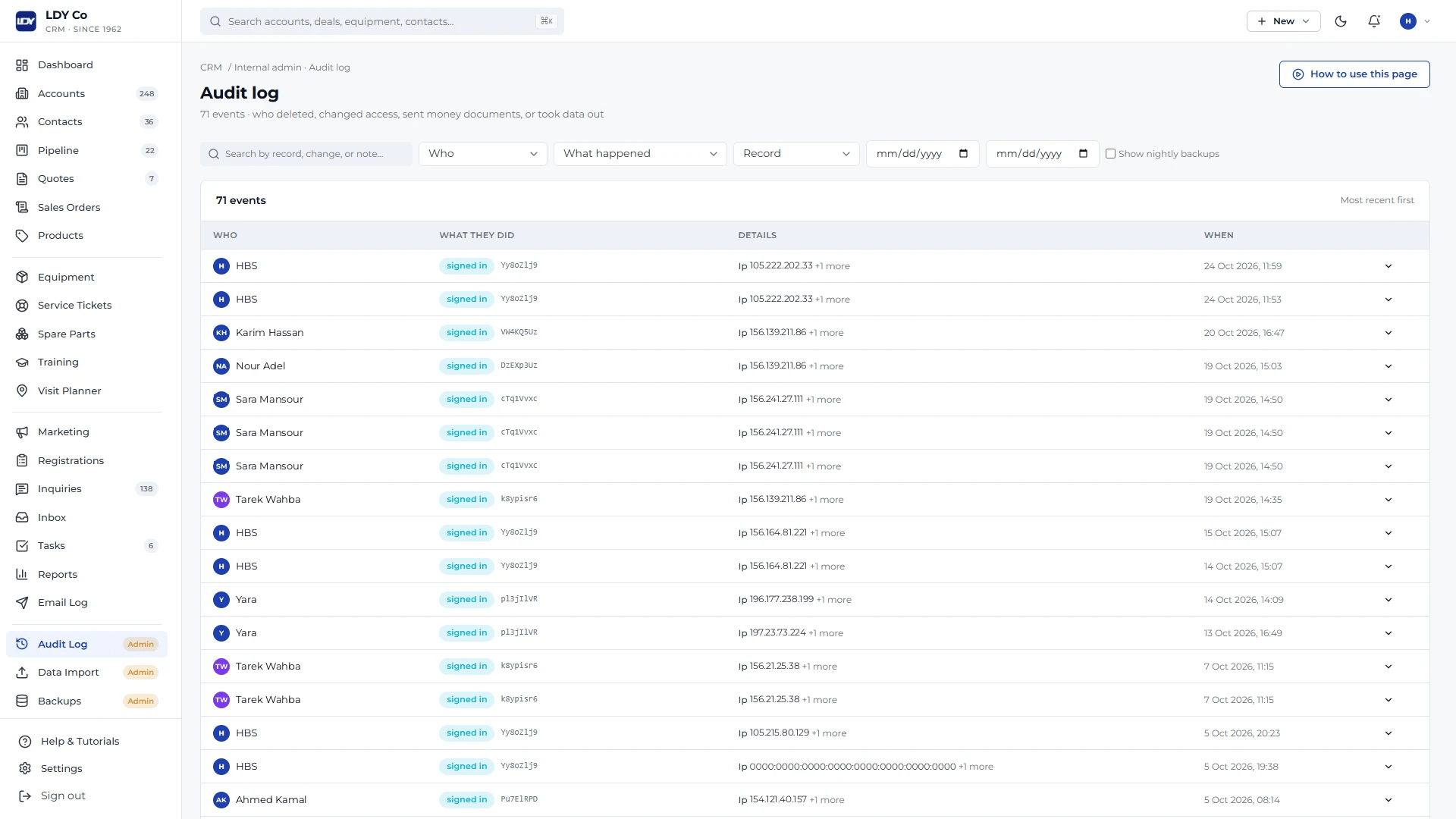Open the What happened filter dropdown
The height and width of the screenshot is (819, 1456).
(x=640, y=154)
